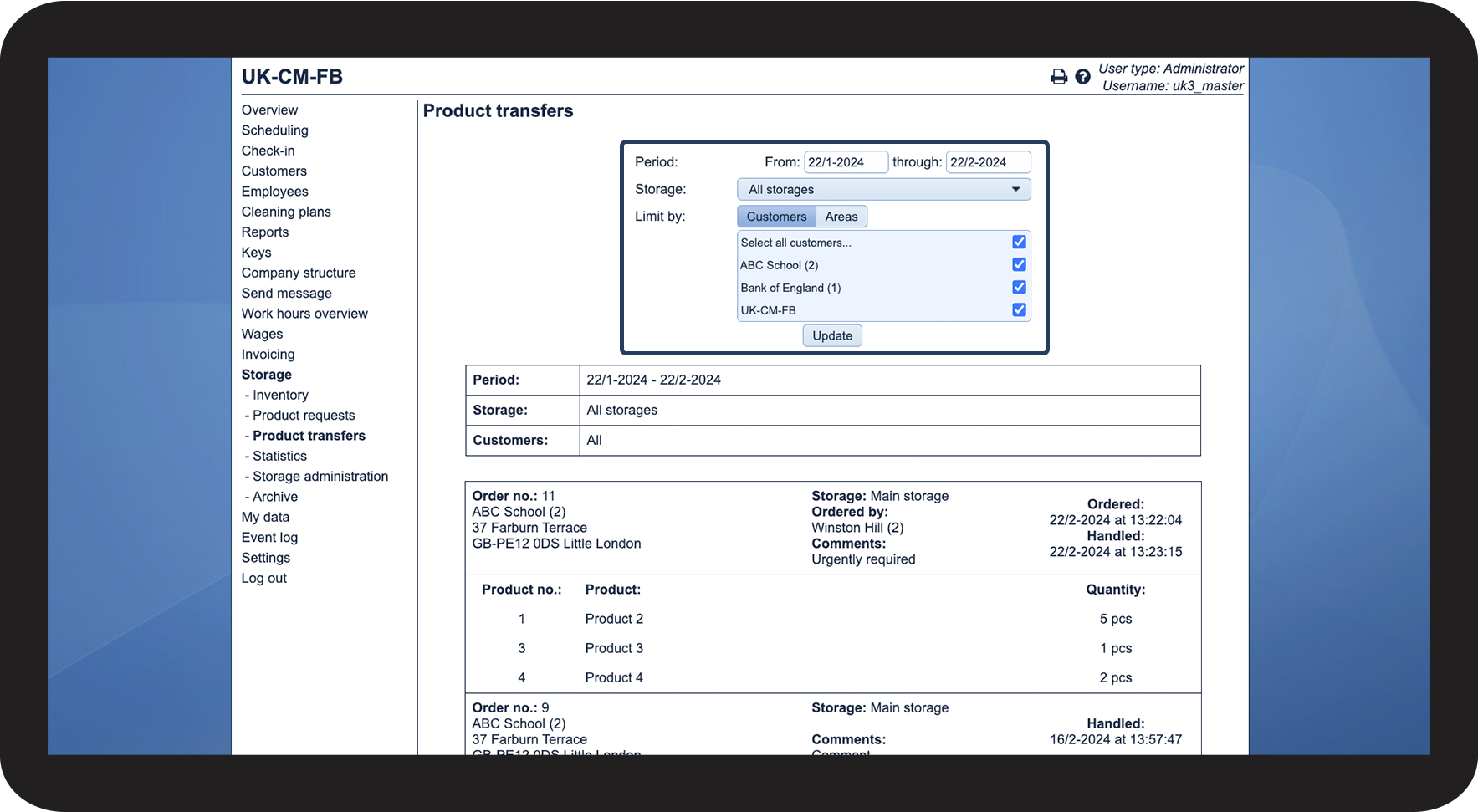Screen dimensions: 1478x812
Task: Click the through date field
Action: (x=987, y=162)
